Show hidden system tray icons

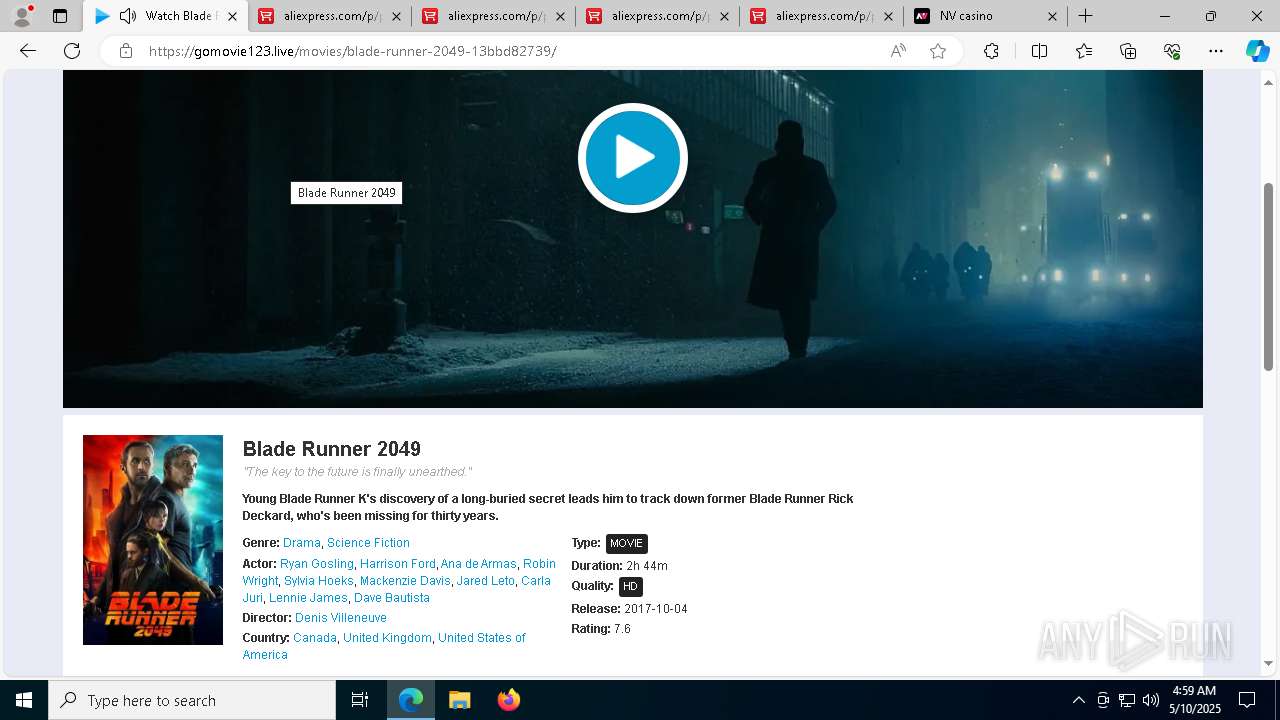pyautogui.click(x=1078, y=700)
